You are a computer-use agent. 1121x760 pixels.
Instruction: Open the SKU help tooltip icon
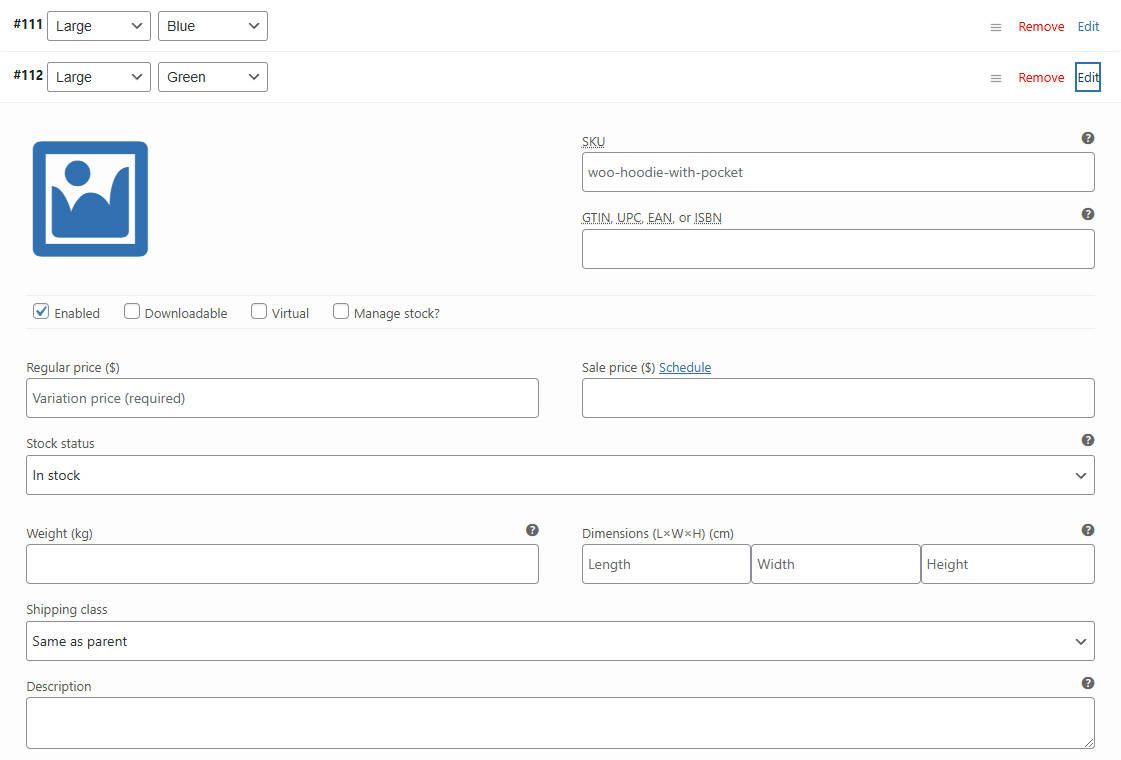pos(1088,138)
